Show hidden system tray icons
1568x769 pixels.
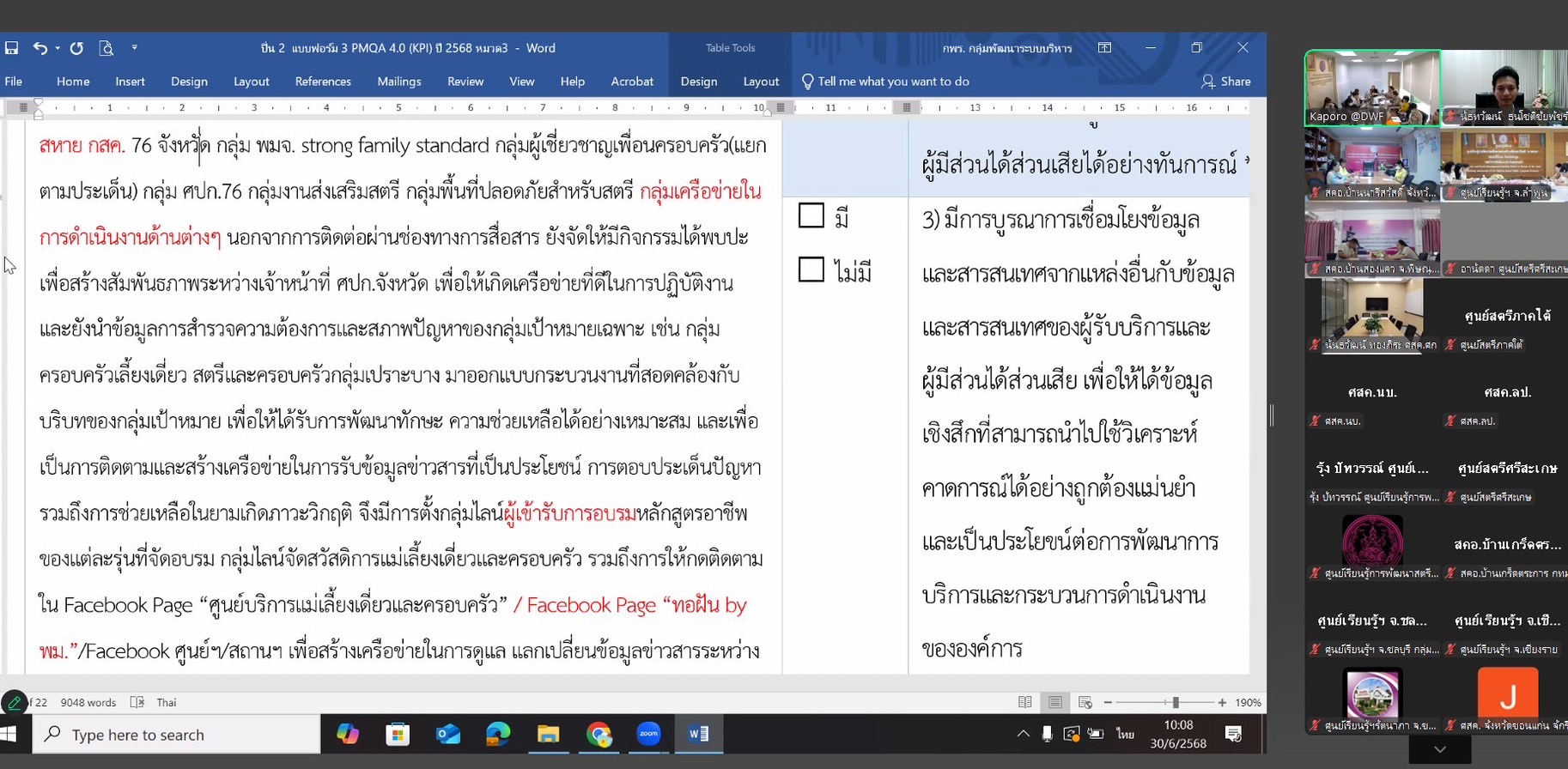point(1023,734)
